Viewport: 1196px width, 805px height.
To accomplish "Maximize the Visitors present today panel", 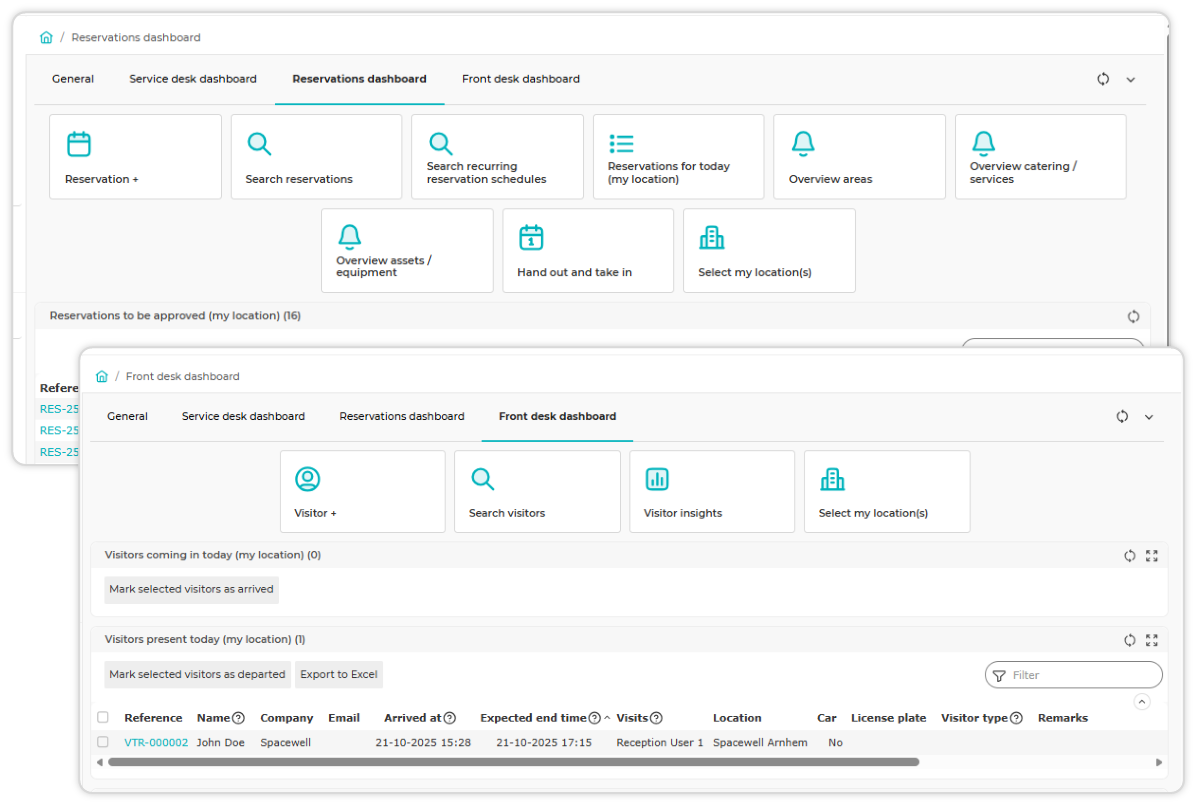I will coord(1152,640).
